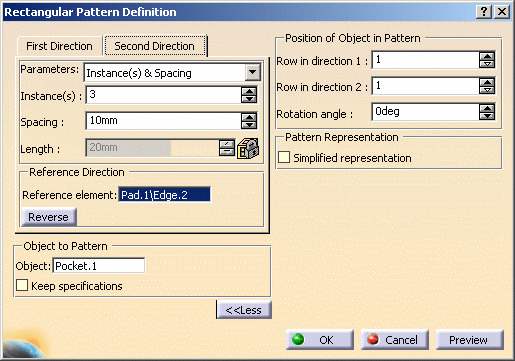Increase the Rotation angle spinner

[487, 108]
